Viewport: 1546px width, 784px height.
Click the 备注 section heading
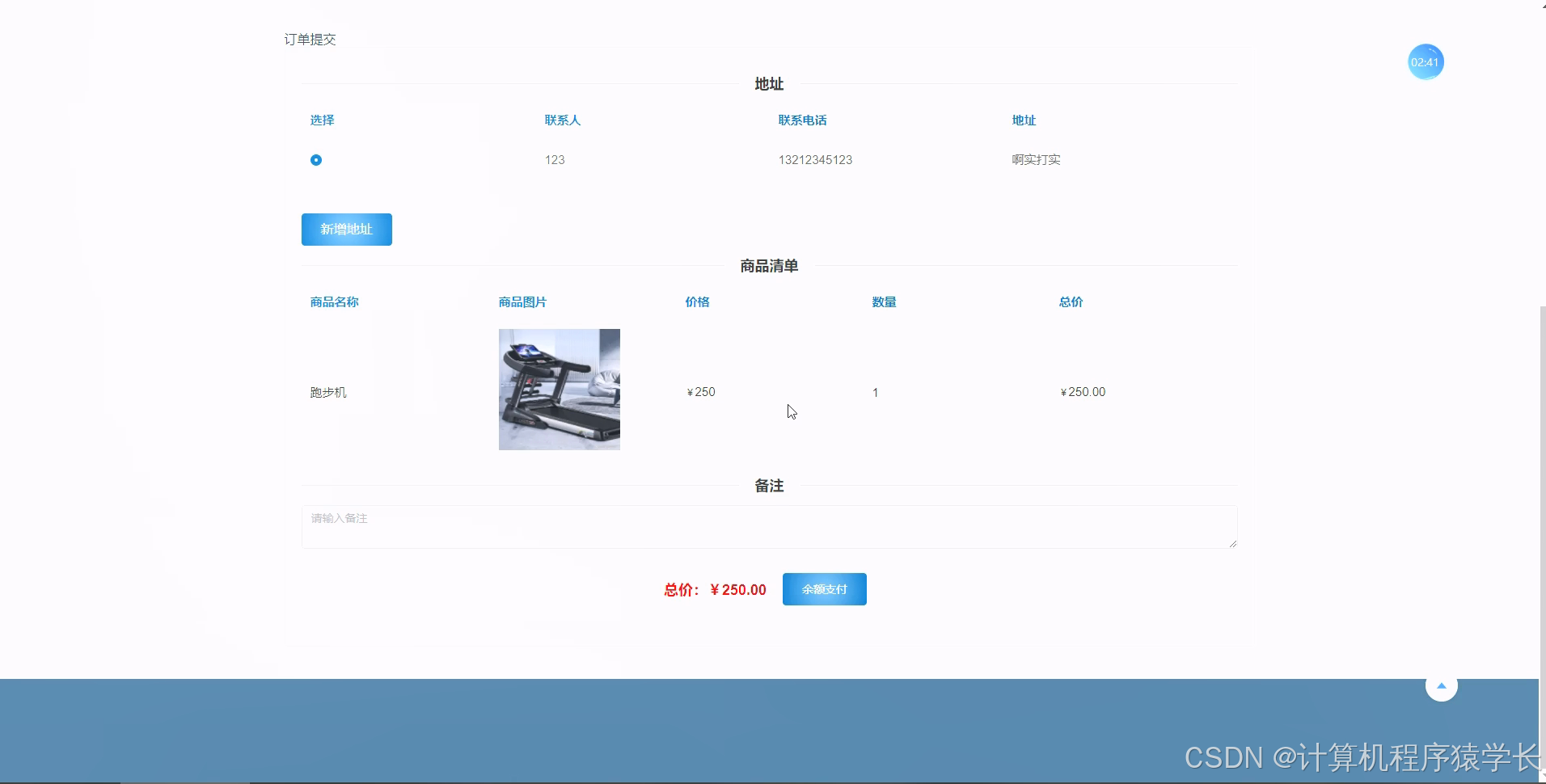[768, 486]
